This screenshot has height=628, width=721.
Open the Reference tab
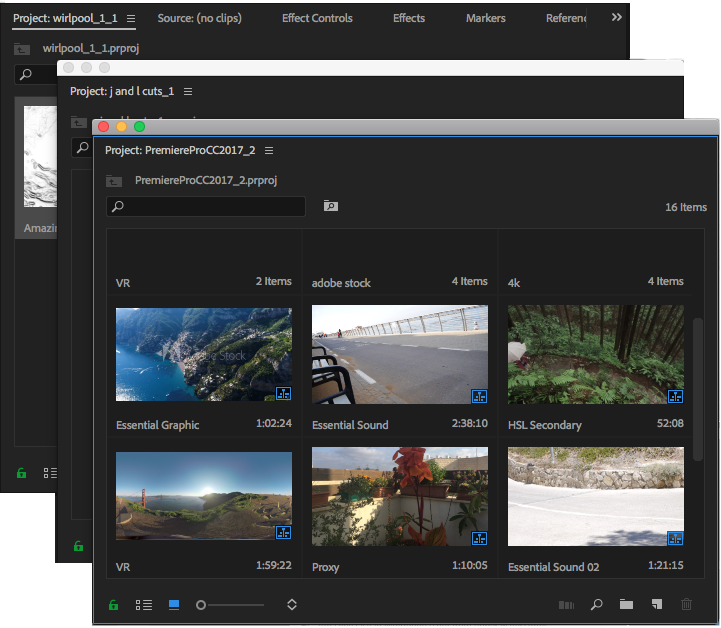point(566,18)
